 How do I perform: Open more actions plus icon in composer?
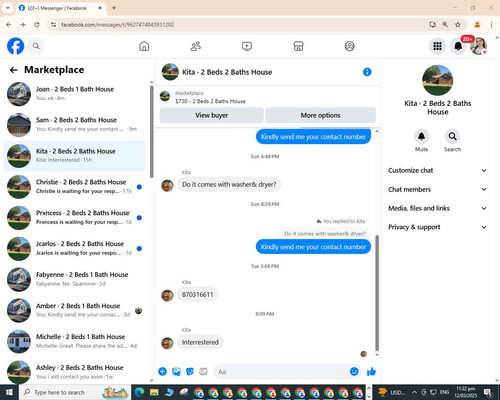pyautogui.click(x=162, y=371)
